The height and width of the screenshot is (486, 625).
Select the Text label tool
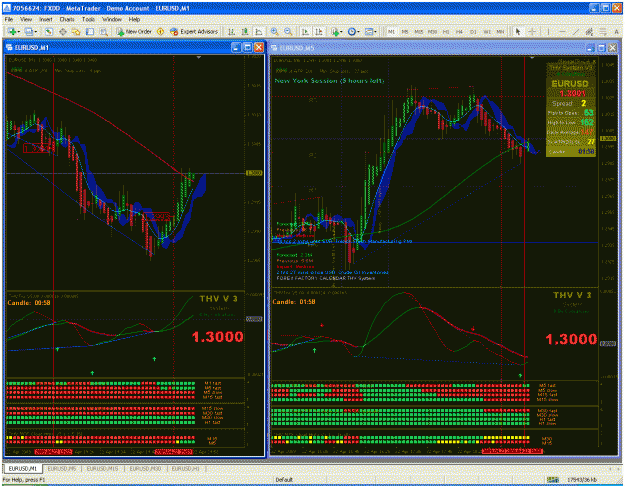(616, 31)
